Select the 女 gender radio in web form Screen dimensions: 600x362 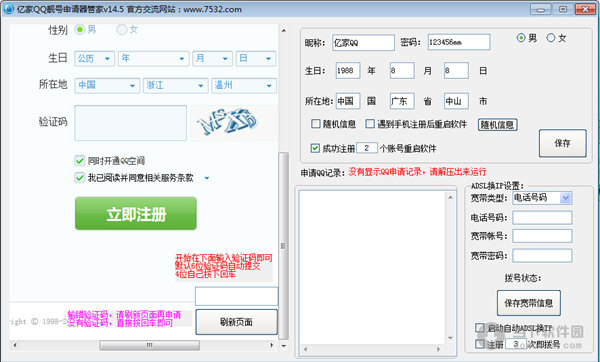[121, 29]
